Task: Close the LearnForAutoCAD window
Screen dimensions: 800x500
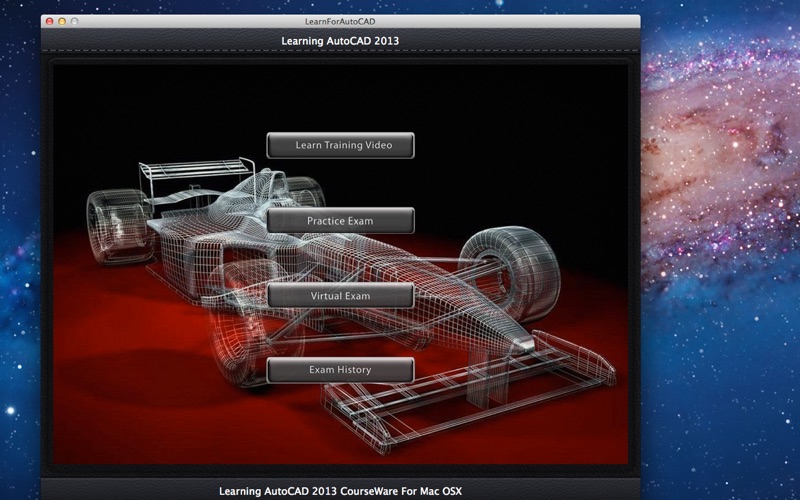Action: pyautogui.click(x=50, y=21)
